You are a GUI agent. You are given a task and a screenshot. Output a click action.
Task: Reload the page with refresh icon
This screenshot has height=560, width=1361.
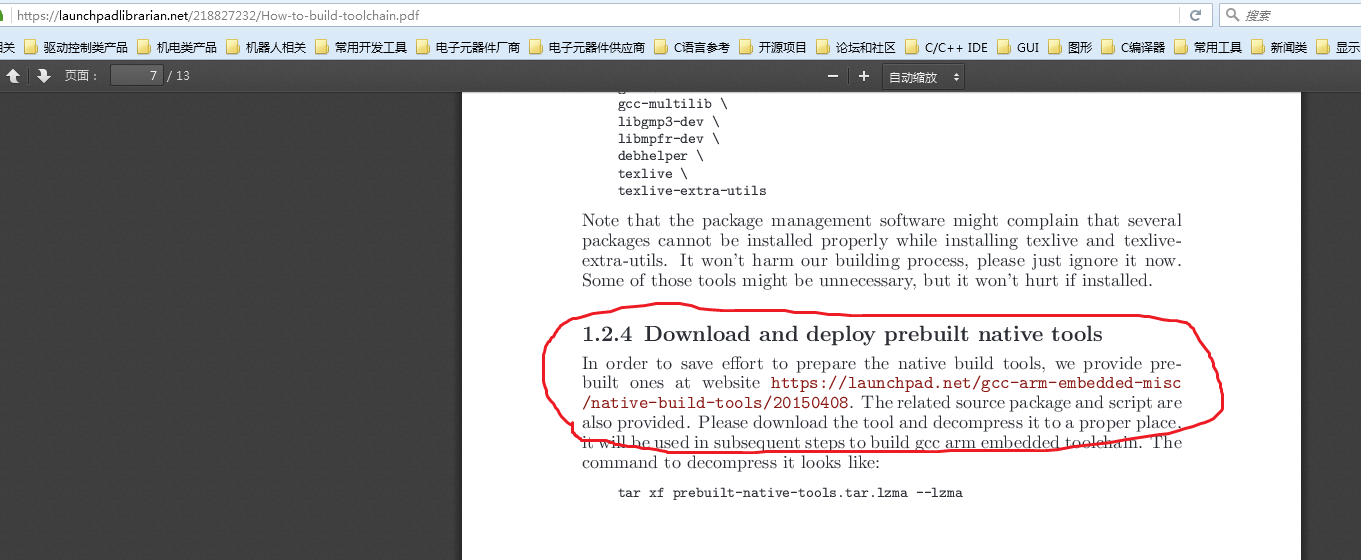tap(1195, 15)
